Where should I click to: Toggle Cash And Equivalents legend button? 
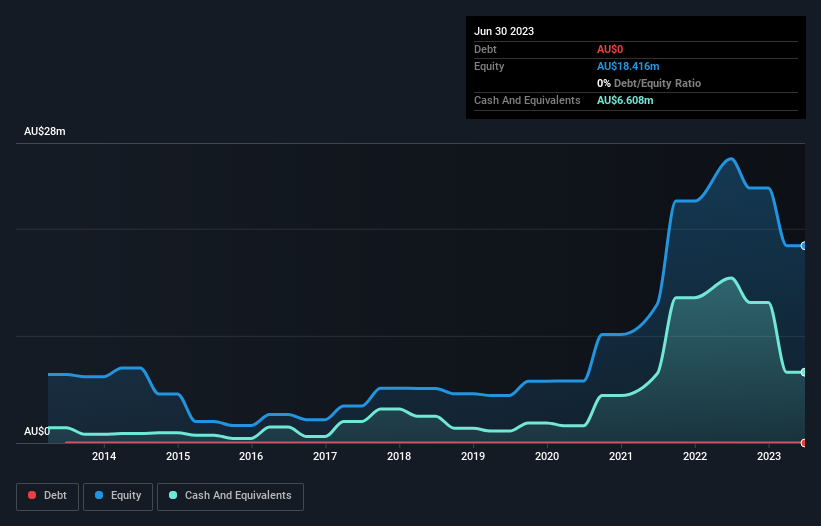230,496
